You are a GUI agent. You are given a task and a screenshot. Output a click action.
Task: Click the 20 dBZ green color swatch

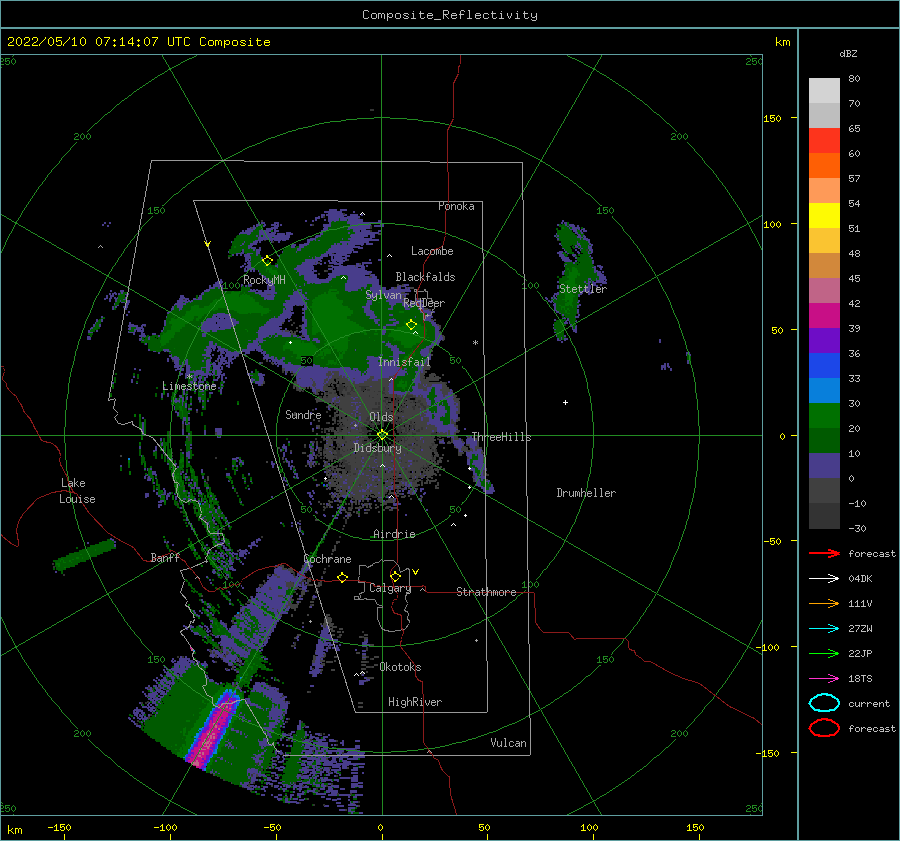[x=824, y=416]
